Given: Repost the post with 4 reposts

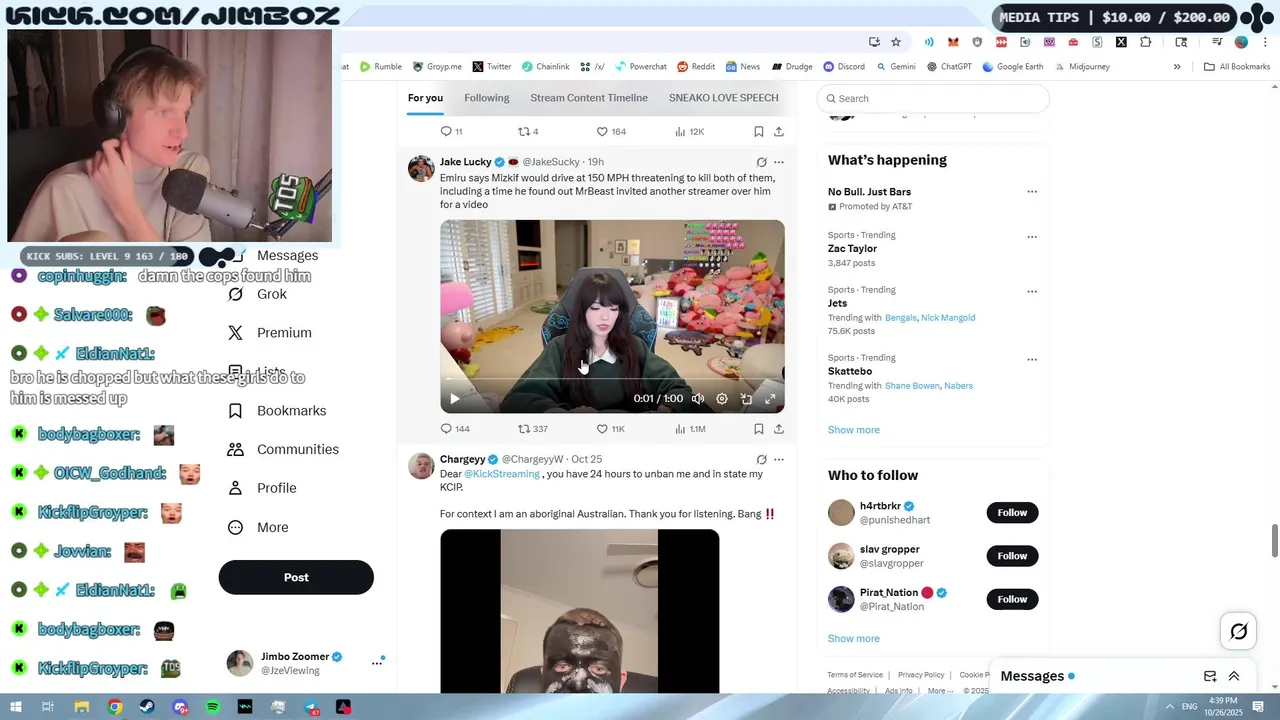Looking at the screenshot, I should (528, 132).
